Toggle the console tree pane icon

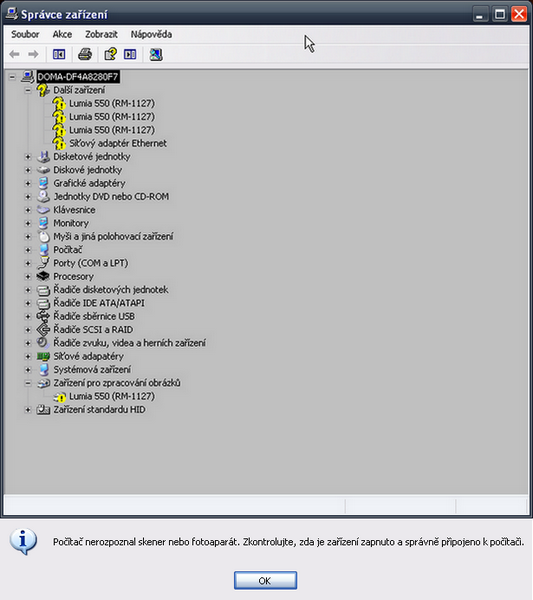tap(59, 54)
